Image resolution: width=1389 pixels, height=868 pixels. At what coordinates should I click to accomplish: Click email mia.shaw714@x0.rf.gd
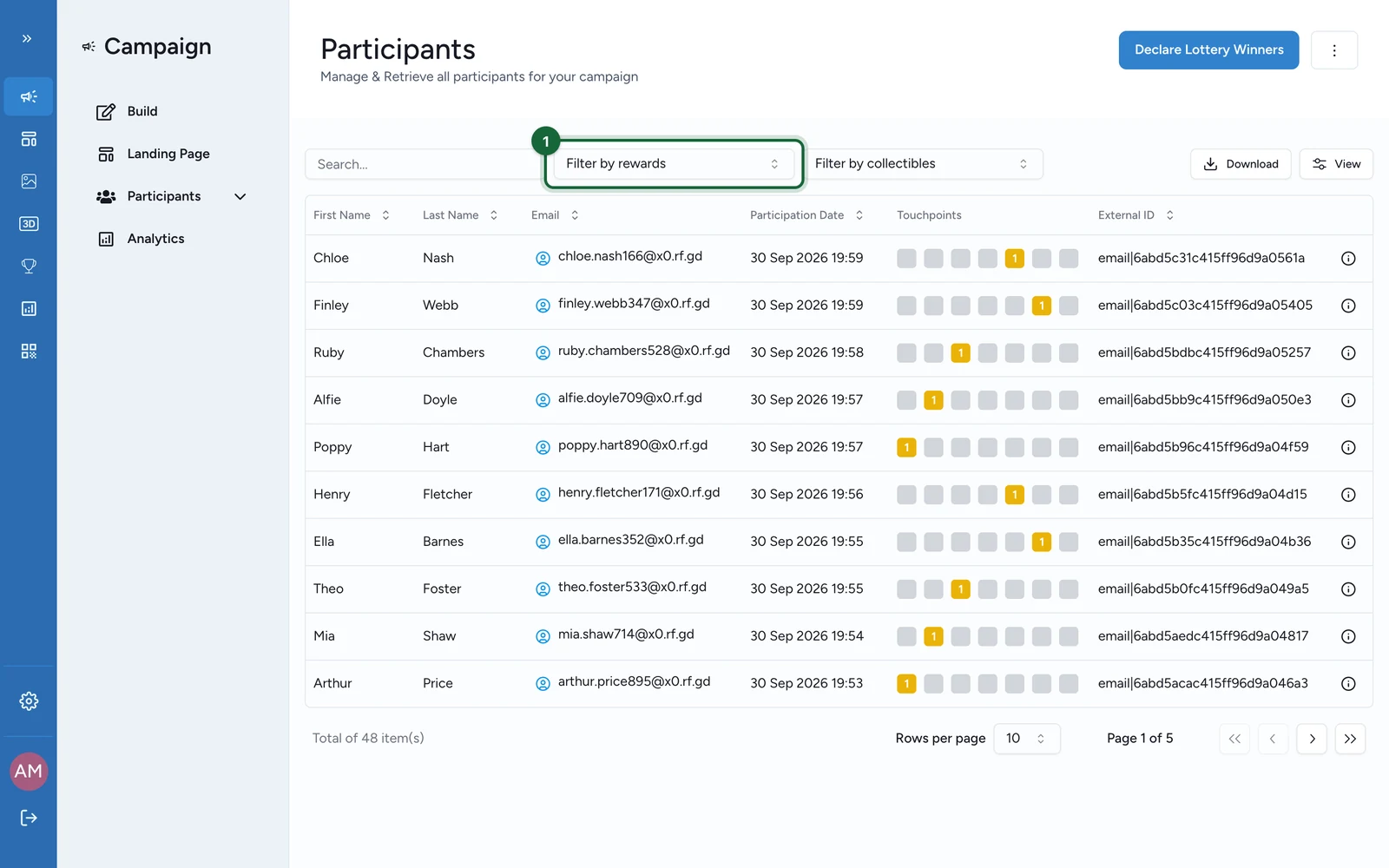pyautogui.click(x=626, y=635)
